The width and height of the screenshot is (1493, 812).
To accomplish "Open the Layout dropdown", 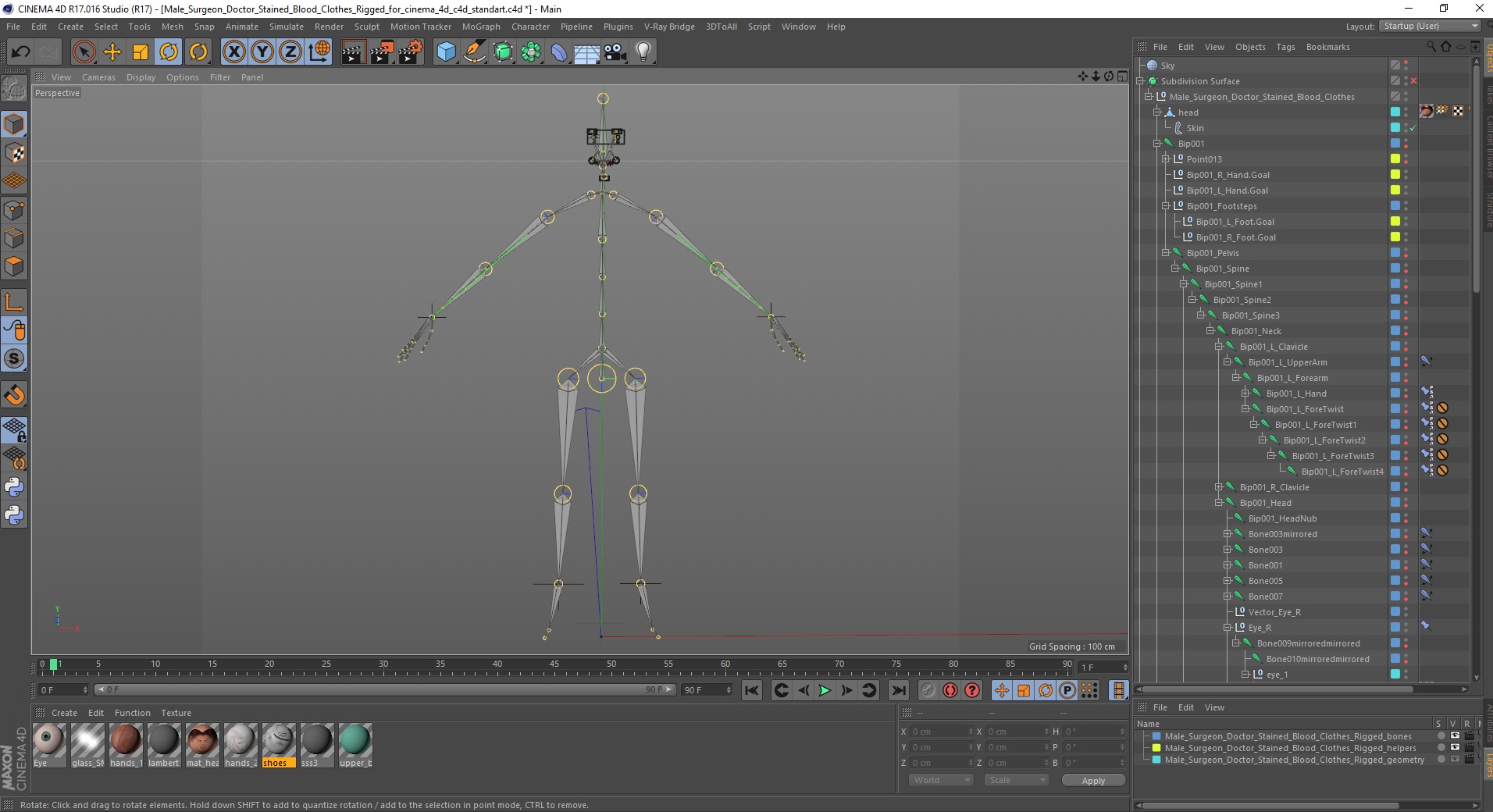I will coord(1430,26).
